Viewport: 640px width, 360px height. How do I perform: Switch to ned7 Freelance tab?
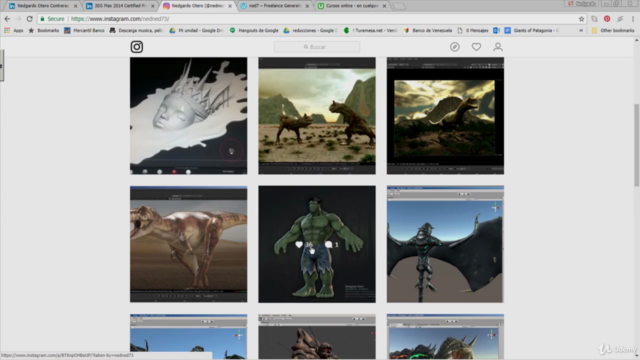point(274,6)
